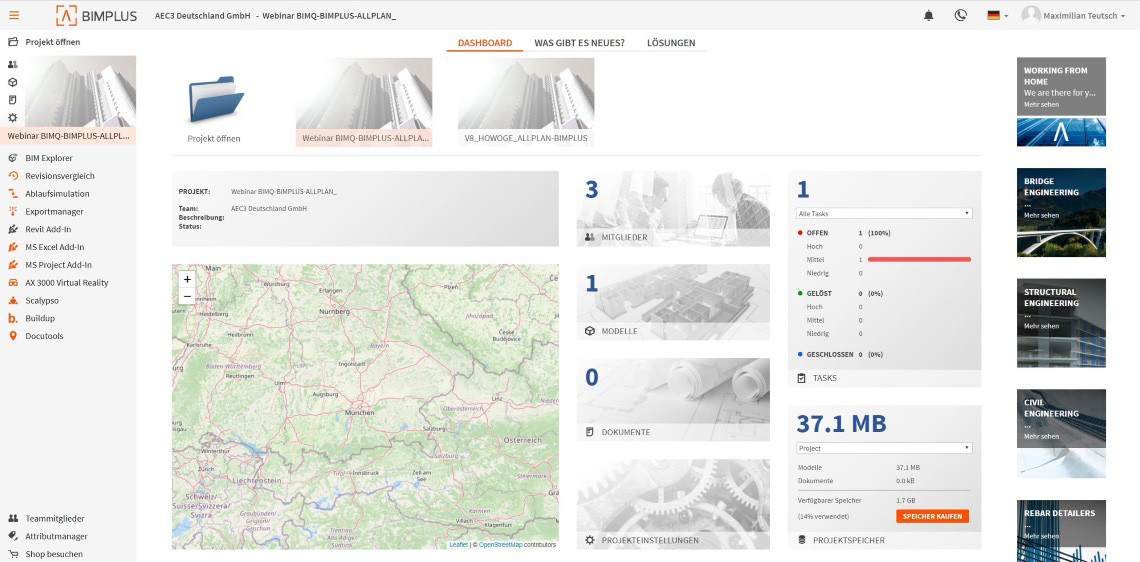Click the red Mittel task progress bar
This screenshot has width=1140, height=562.
(x=919, y=260)
